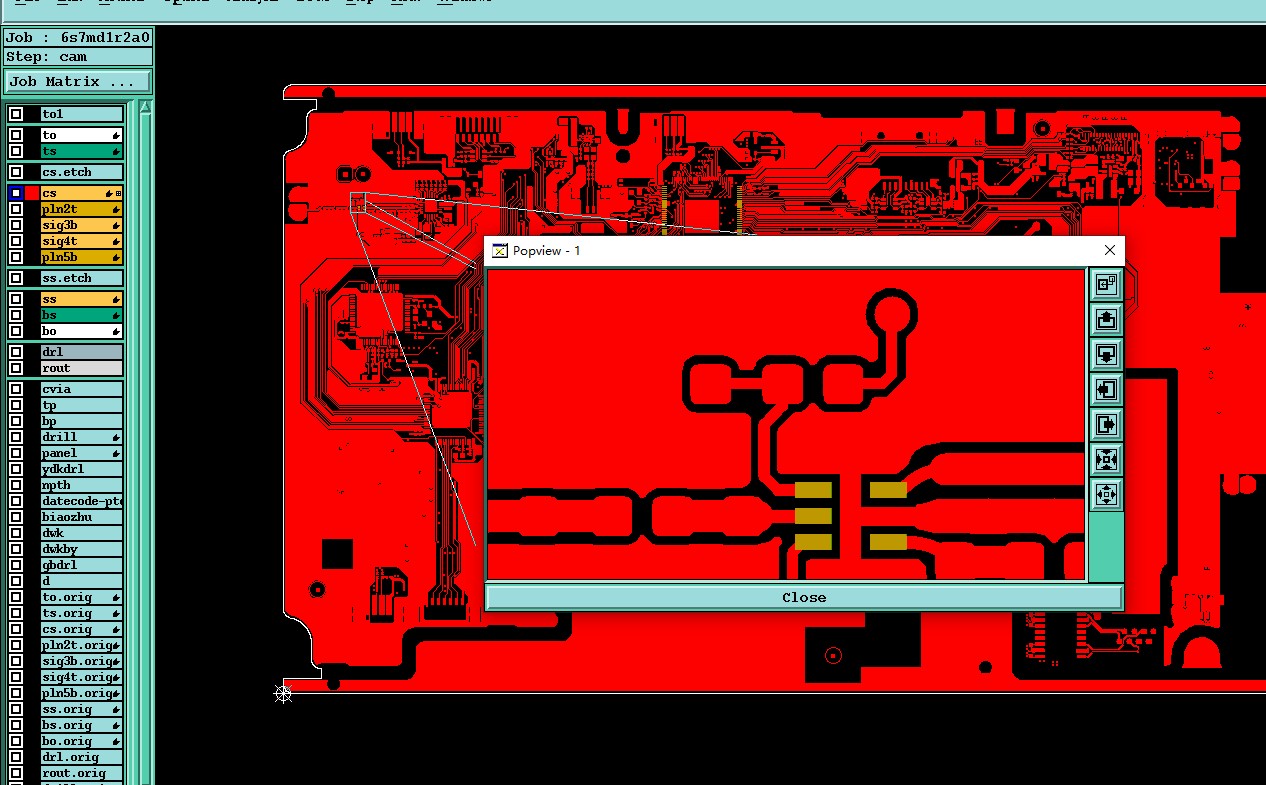Zoom in popview with inward arrows icon
The image size is (1266, 785).
point(1105,459)
